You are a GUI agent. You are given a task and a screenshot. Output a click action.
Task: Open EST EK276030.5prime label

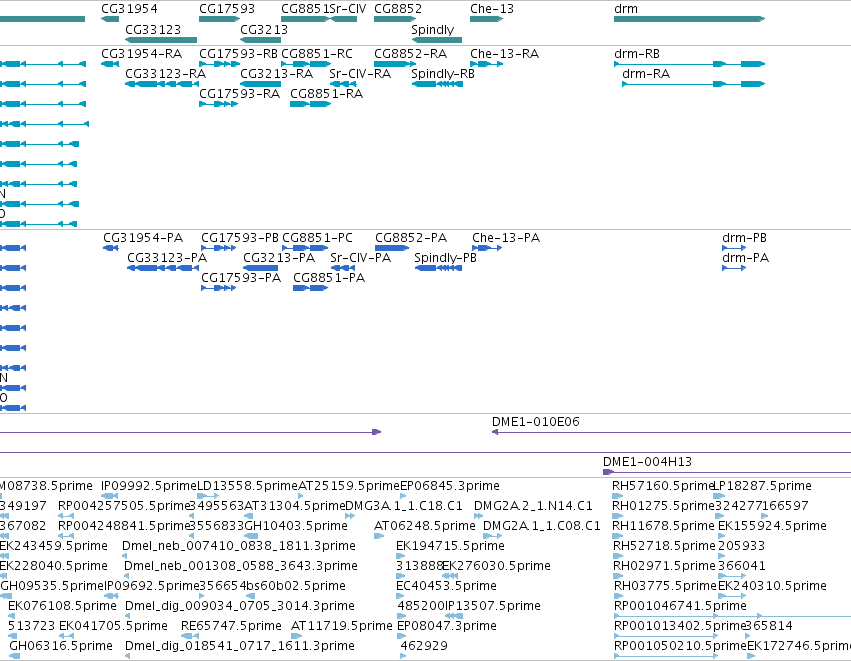497,566
